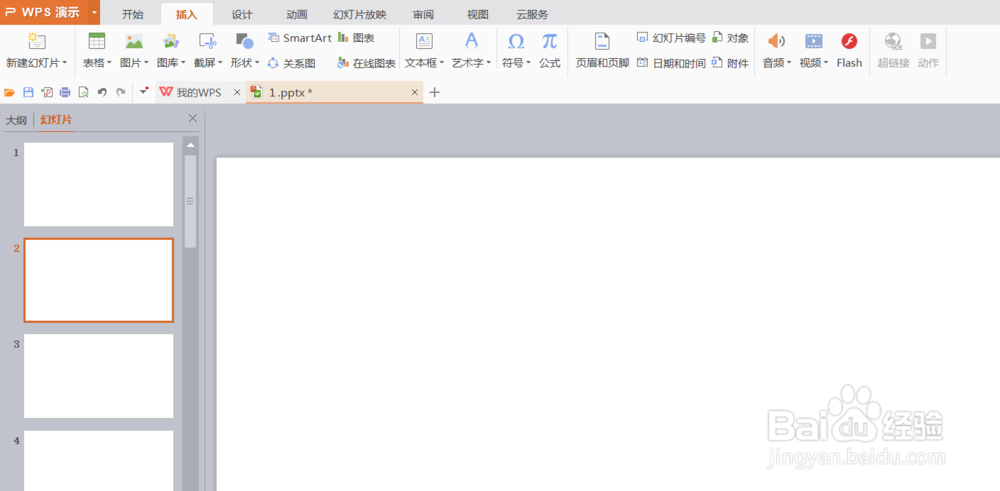Image resolution: width=1000 pixels, height=491 pixels.
Task: Insert a picture using the 图片 icon
Action: [x=134, y=41]
